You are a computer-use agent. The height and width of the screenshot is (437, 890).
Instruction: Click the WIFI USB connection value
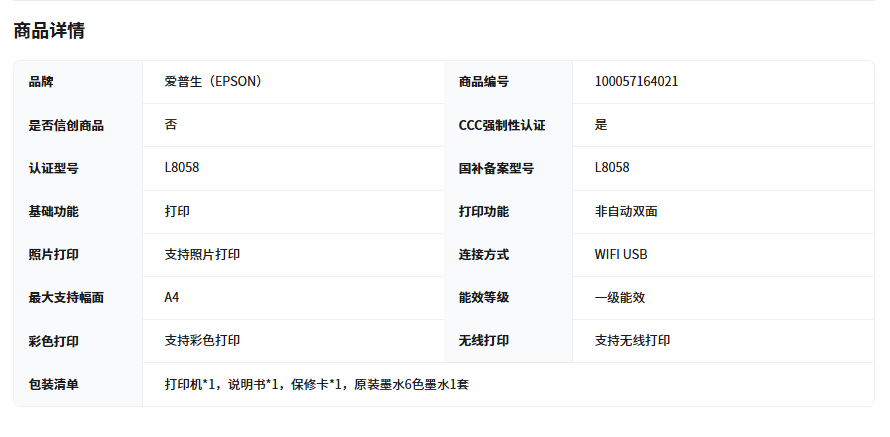621,254
